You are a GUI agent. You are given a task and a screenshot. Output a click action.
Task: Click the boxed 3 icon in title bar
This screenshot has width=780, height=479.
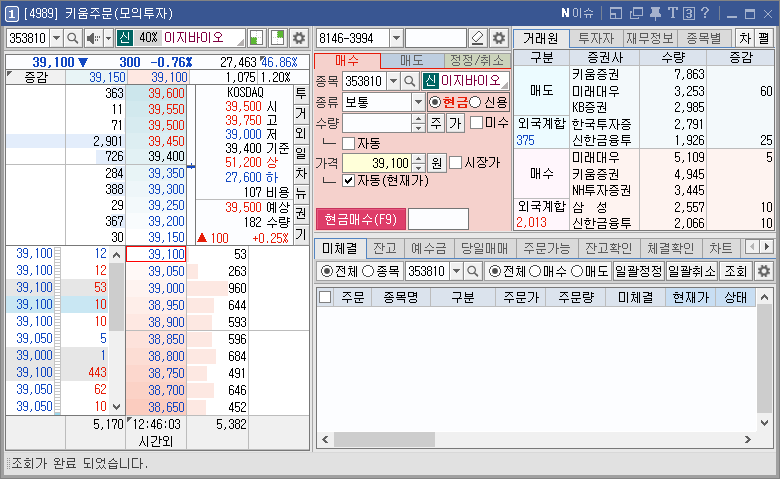[688, 13]
